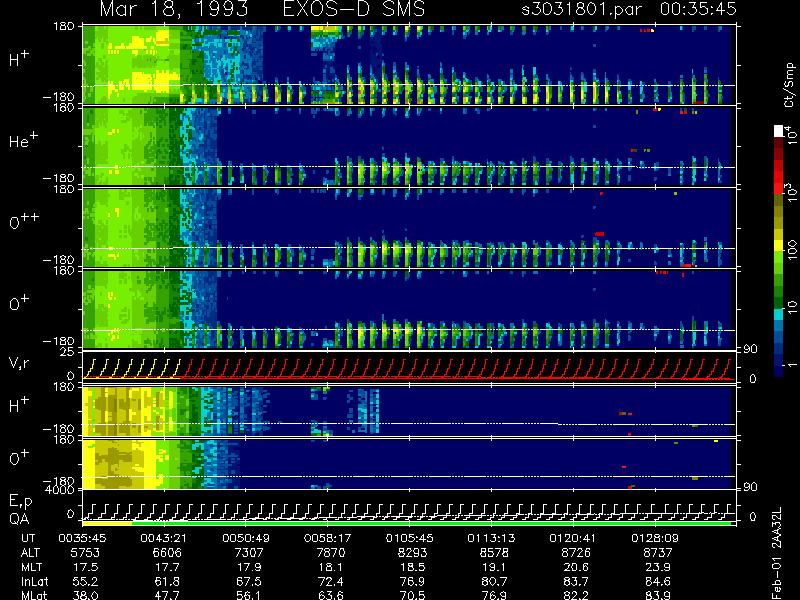Click the "InLat" row header
The width and height of the screenshot is (800, 600).
click(x=35, y=582)
